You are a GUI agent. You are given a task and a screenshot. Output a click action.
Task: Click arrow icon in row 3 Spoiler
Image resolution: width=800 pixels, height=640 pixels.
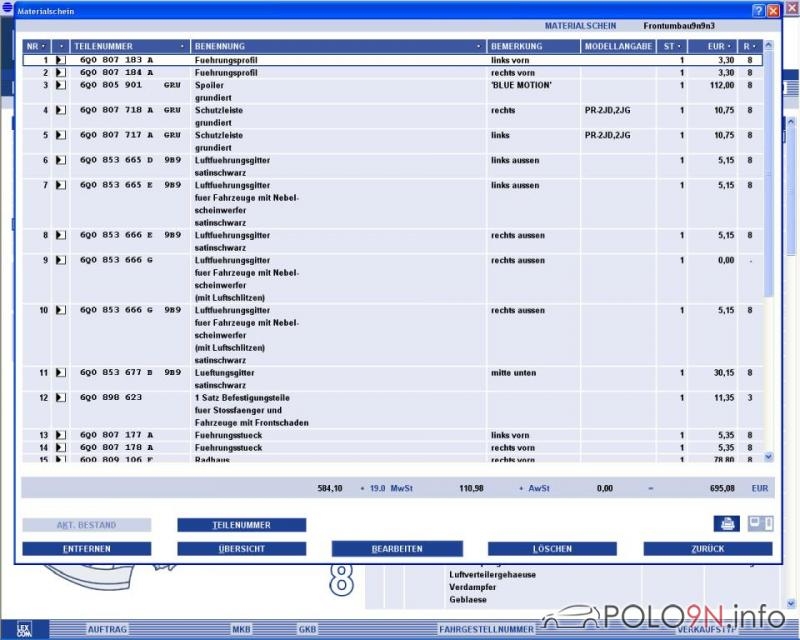(x=60, y=85)
